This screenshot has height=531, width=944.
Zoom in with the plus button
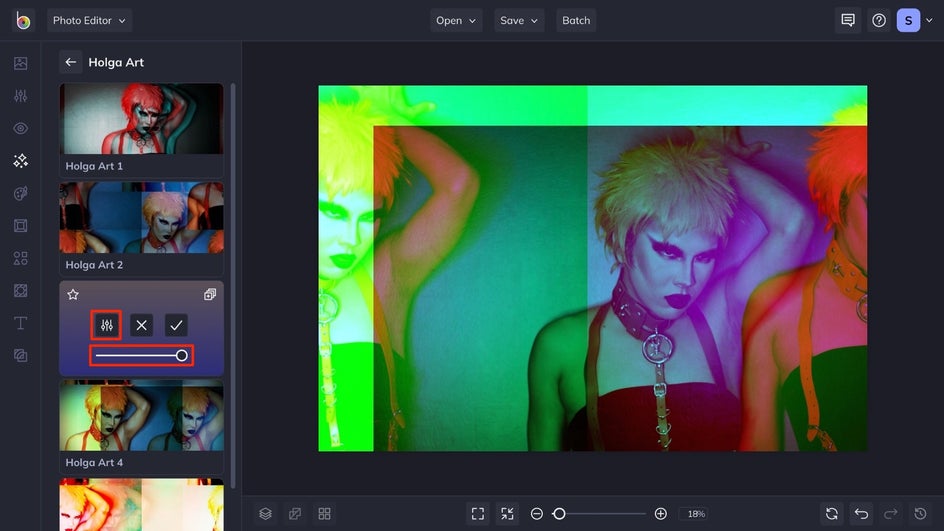coord(660,514)
